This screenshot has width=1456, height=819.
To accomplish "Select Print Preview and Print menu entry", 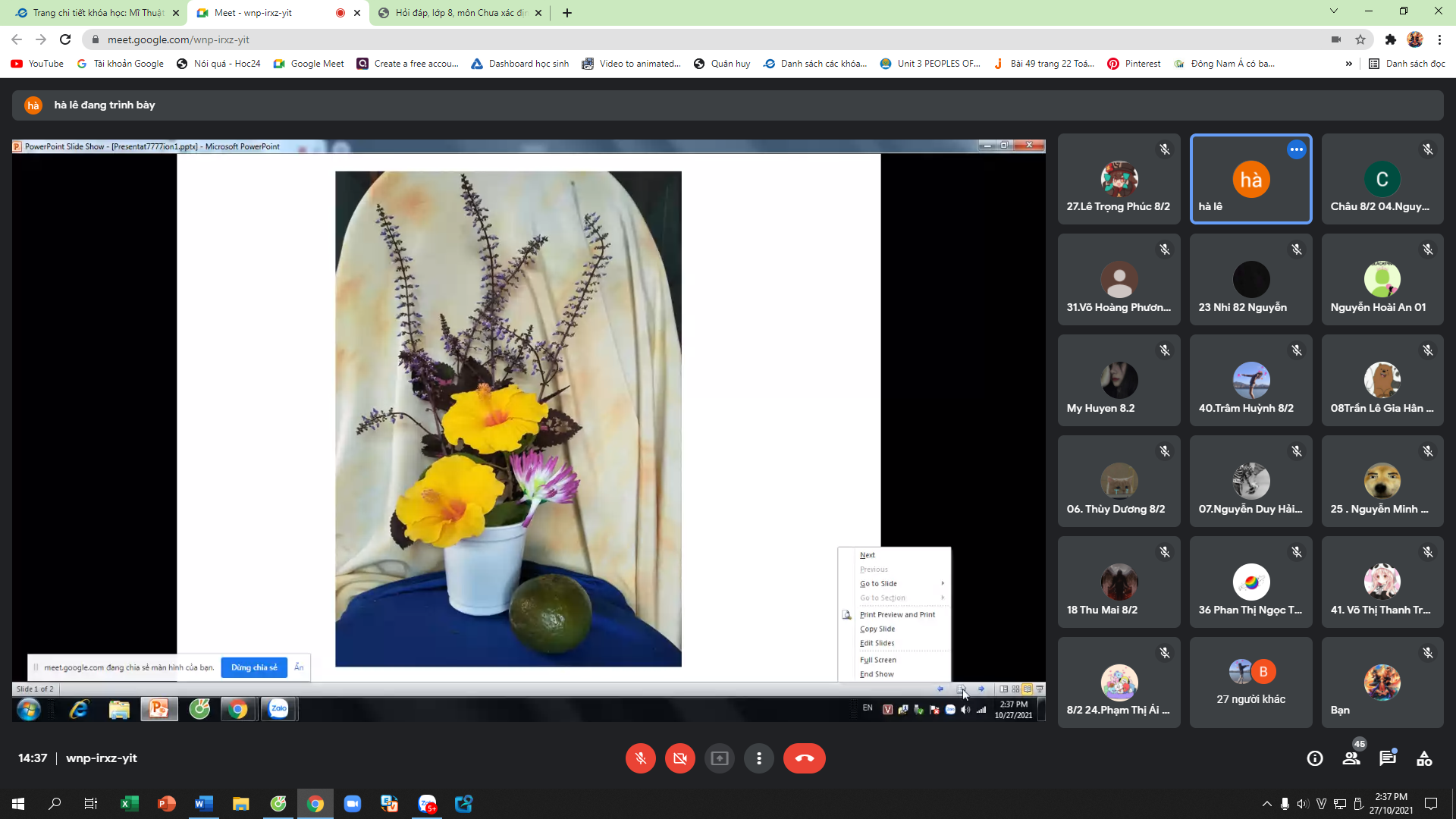I will coord(897,614).
